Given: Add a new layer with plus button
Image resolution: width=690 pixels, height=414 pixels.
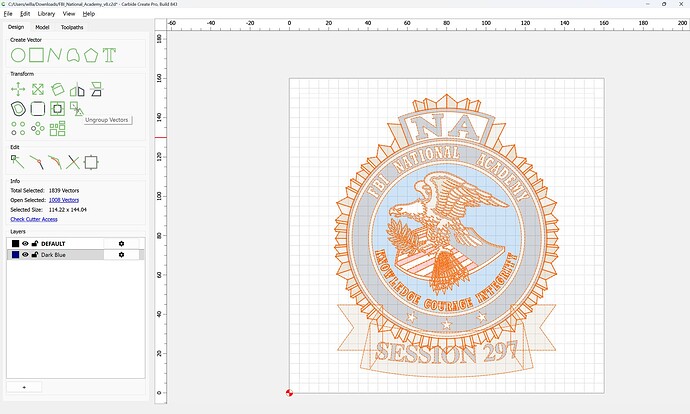Looking at the screenshot, I should click(24, 387).
